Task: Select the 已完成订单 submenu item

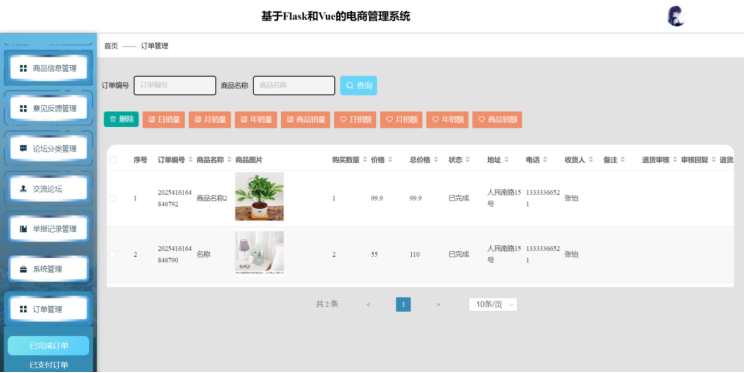Action: [48, 345]
